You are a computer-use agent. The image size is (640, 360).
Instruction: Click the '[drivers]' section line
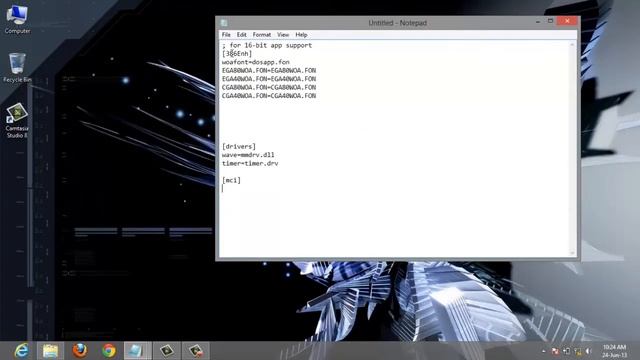[x=239, y=146]
